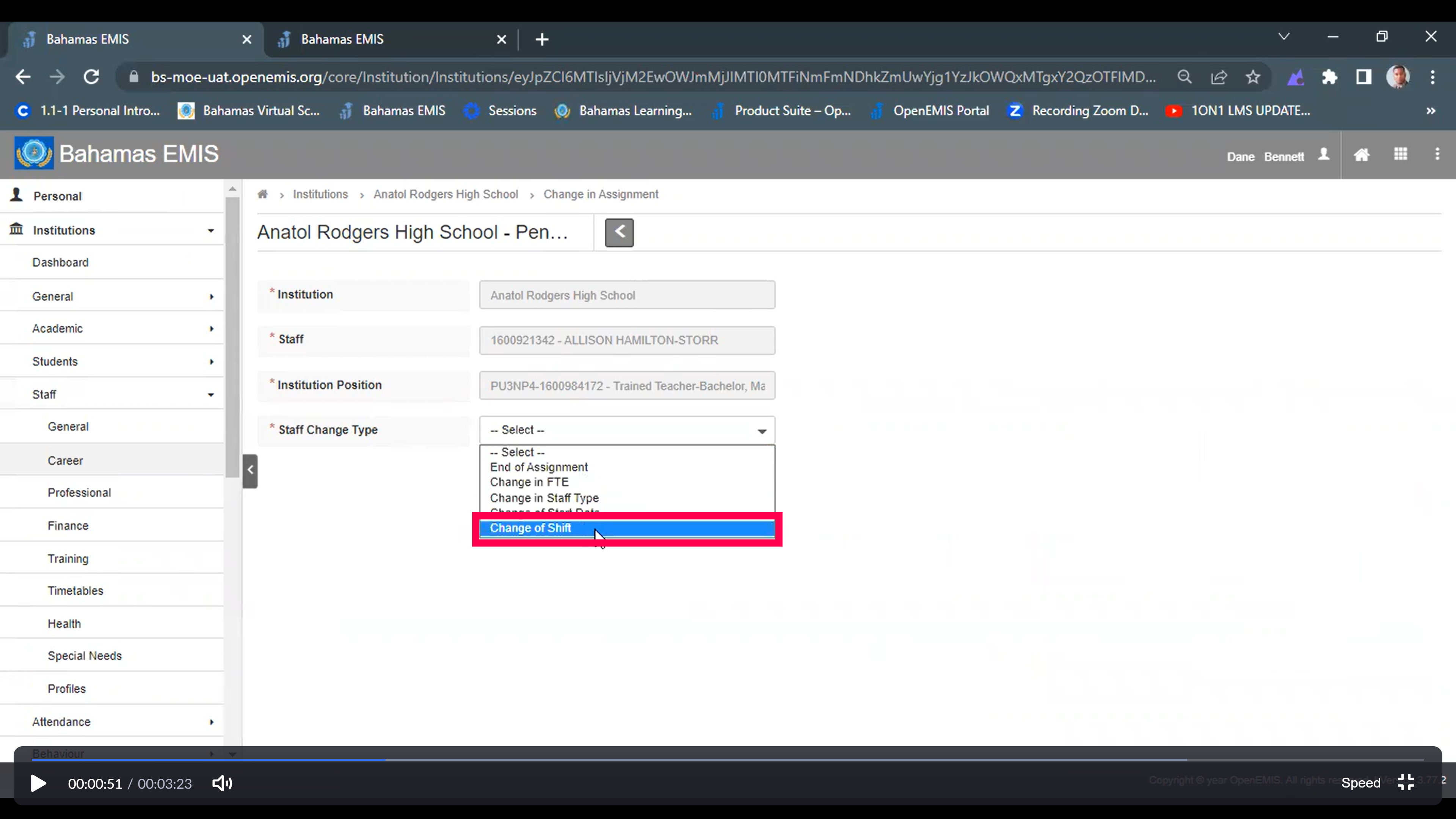Choose Change in FTE option
The width and height of the screenshot is (1456, 819).
click(628, 482)
